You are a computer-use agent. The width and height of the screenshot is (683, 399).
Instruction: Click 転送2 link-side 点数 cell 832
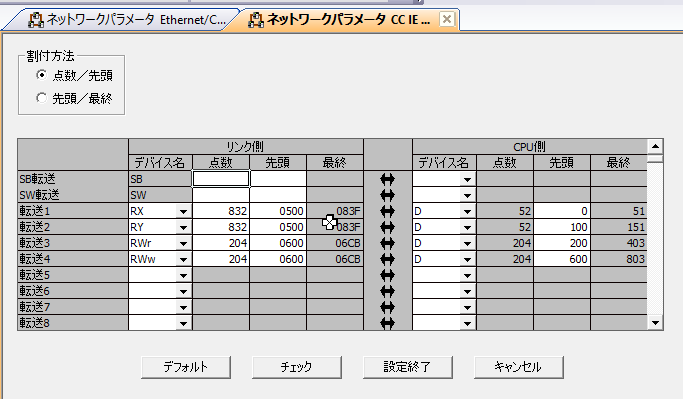click(x=221, y=227)
